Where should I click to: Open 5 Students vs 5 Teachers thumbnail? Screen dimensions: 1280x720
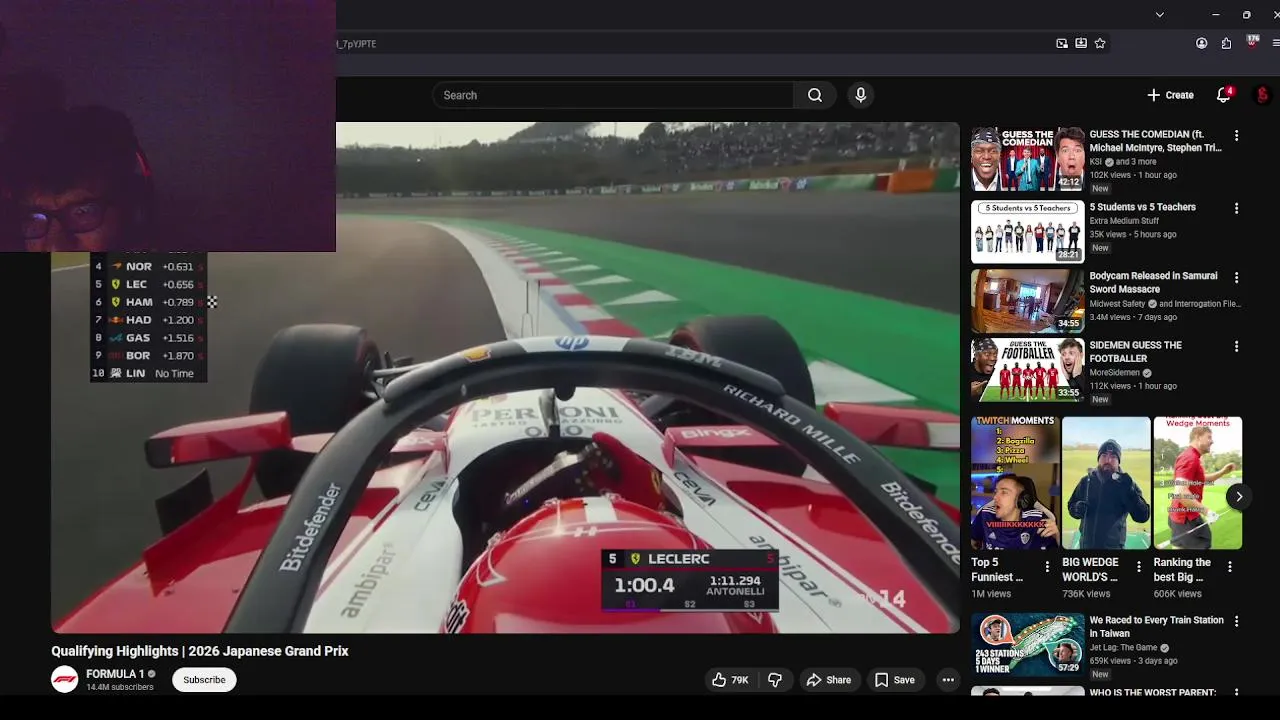click(x=1027, y=232)
